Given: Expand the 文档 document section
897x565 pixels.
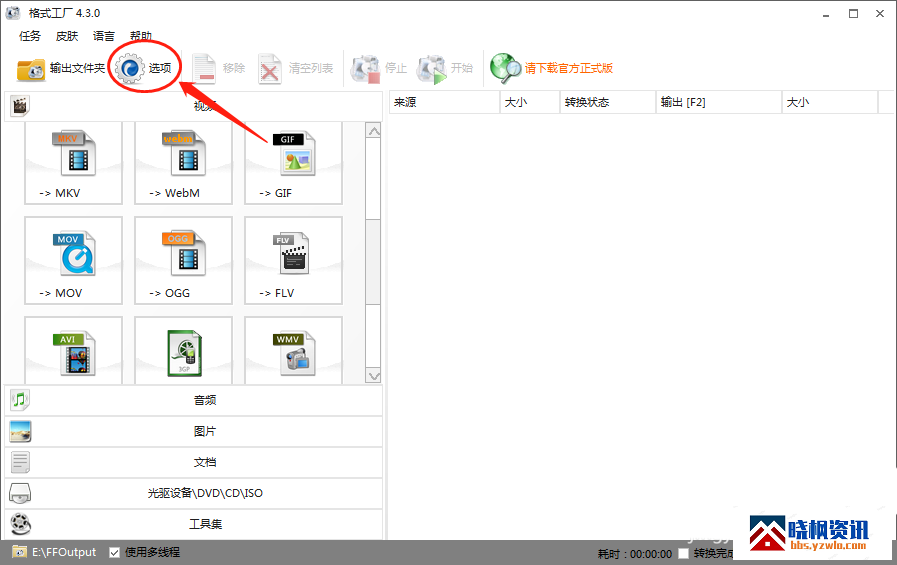Looking at the screenshot, I should [x=193, y=462].
